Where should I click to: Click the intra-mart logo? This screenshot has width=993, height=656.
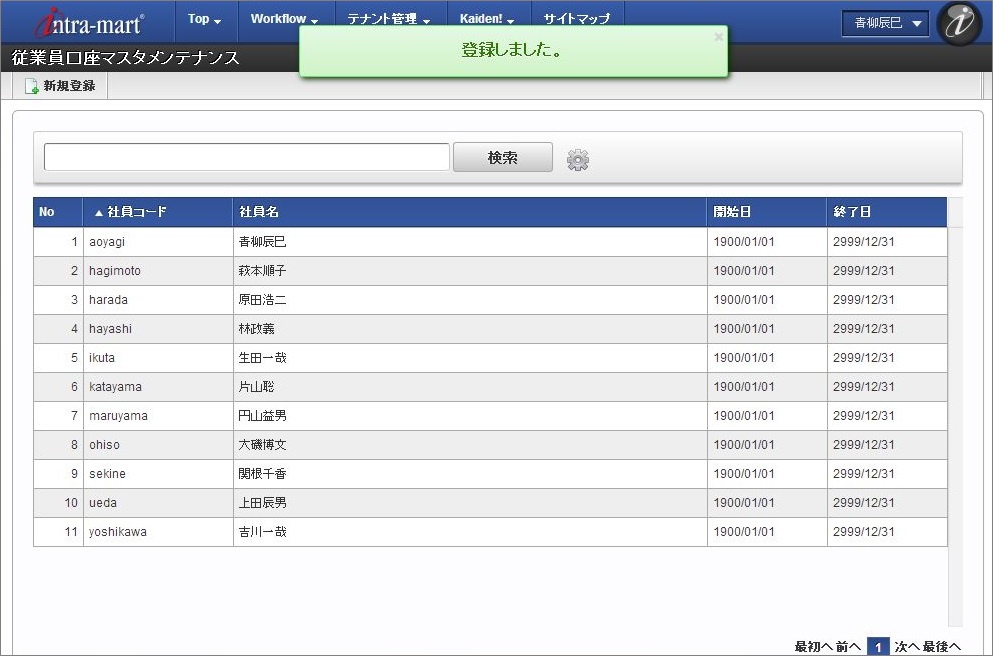click(x=89, y=23)
